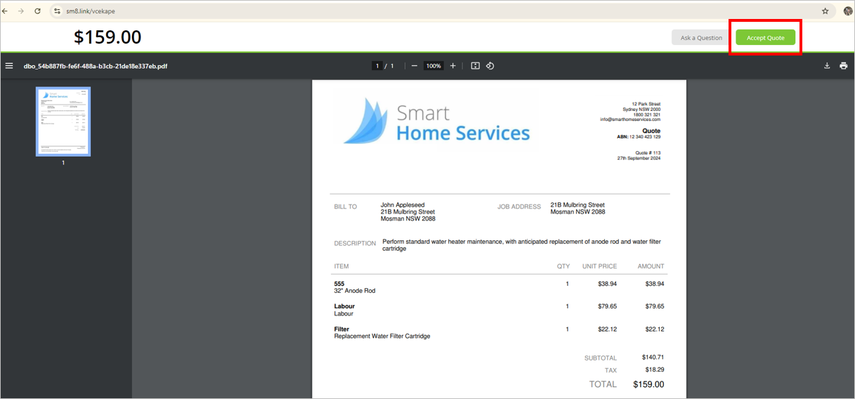Zoom out the PDF with minus
Viewport: 855px width, 399px height.
[x=414, y=66]
